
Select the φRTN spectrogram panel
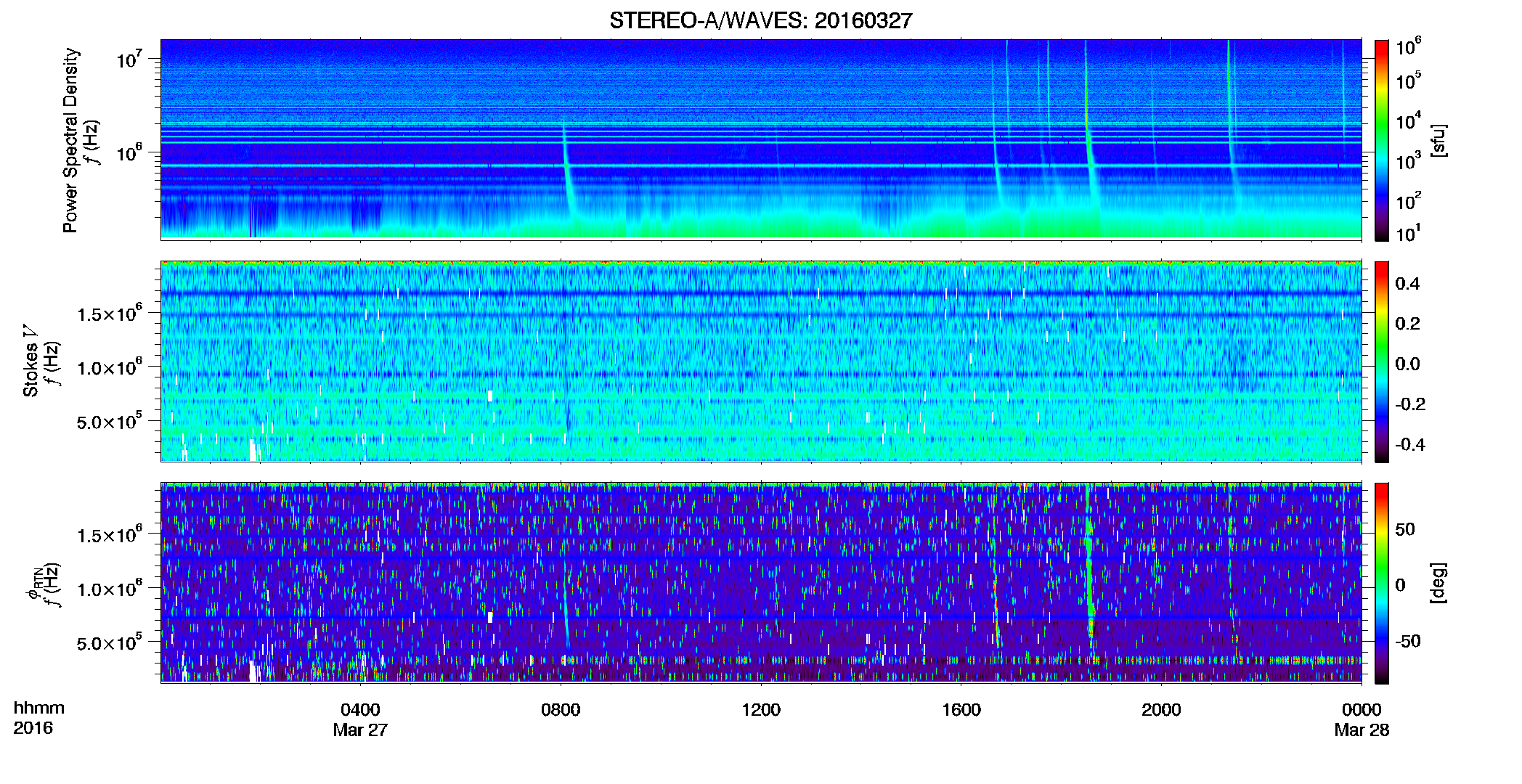761,583
